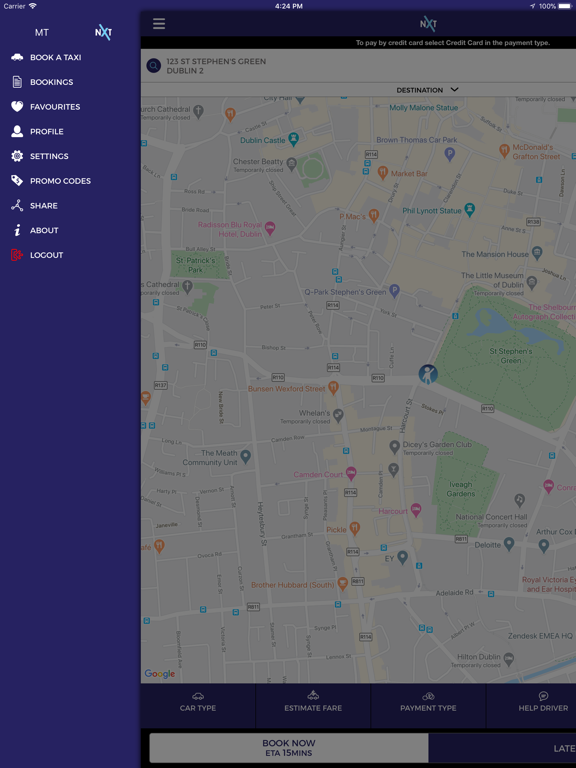Screen dimensions: 576x768
Task: Tap the Brown Thomas Car Park pin
Action: 450,154
